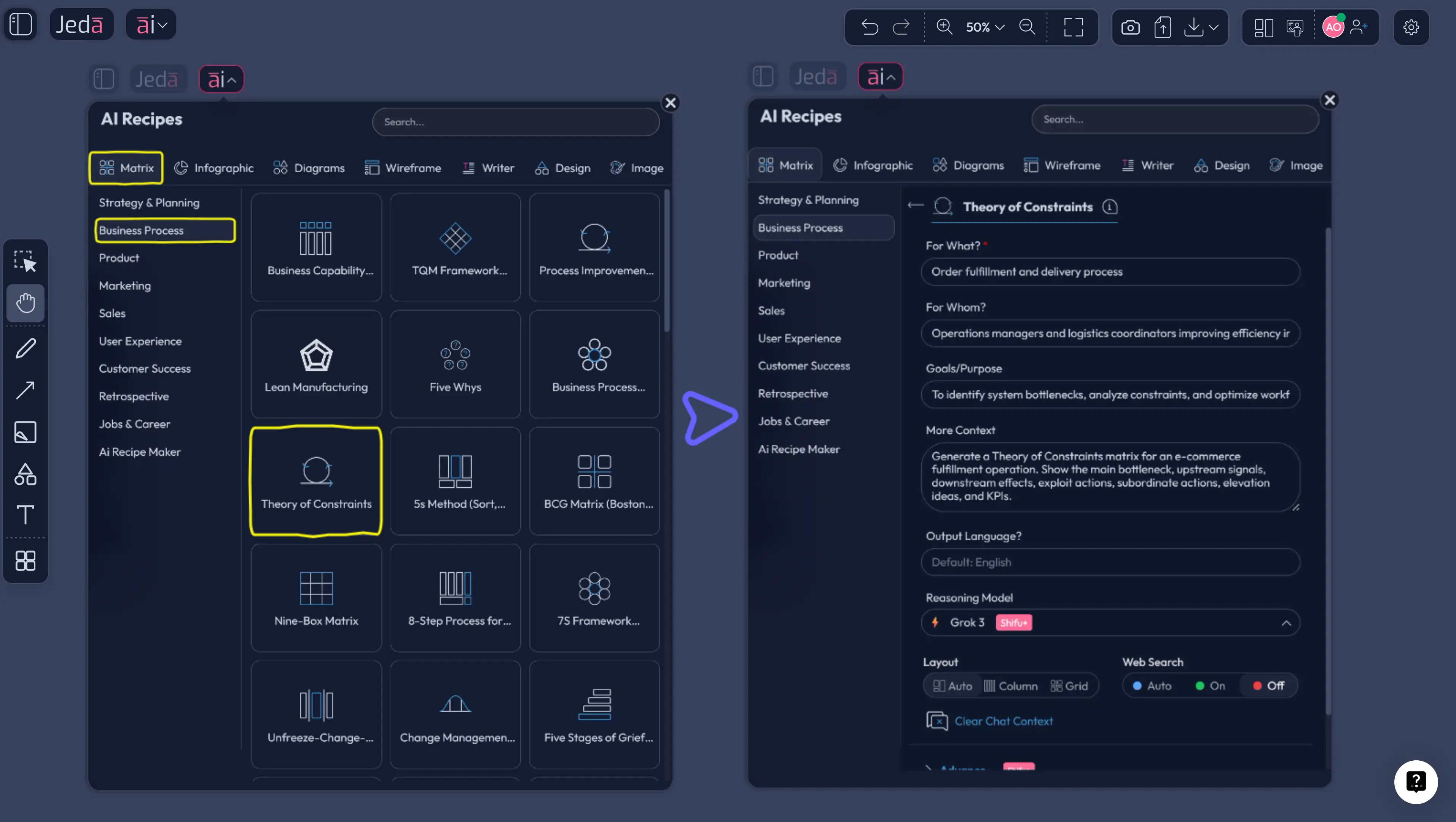The image size is (1456, 822).
Task: Click the Output Language input field
Action: (x=1110, y=562)
